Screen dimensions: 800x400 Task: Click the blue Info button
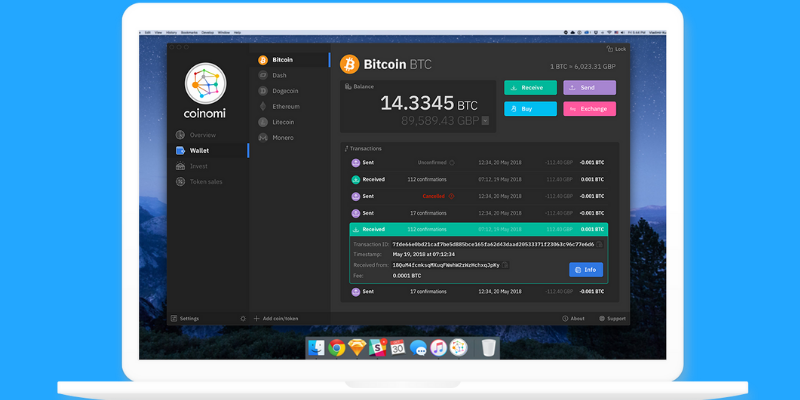tap(586, 270)
